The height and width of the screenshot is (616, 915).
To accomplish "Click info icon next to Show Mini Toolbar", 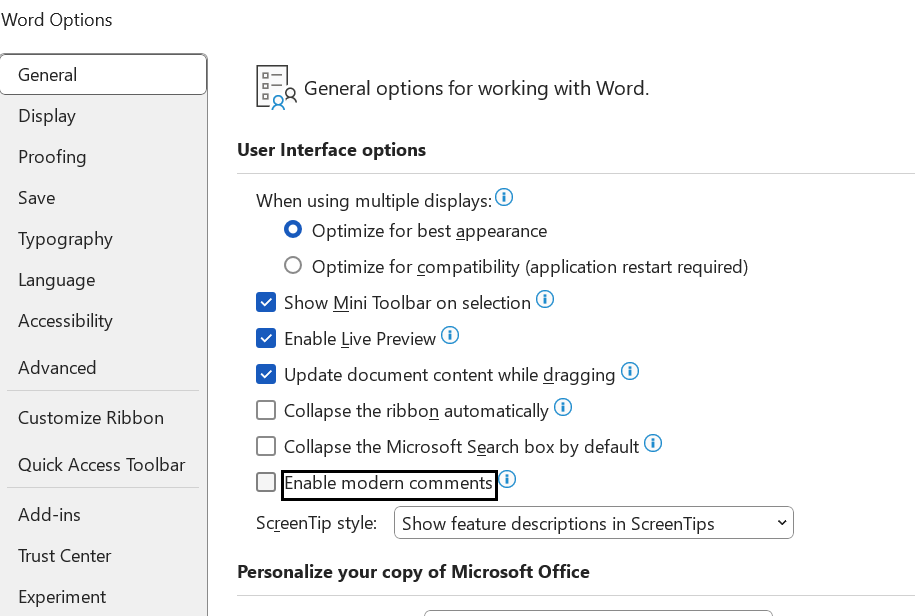I will point(545,300).
